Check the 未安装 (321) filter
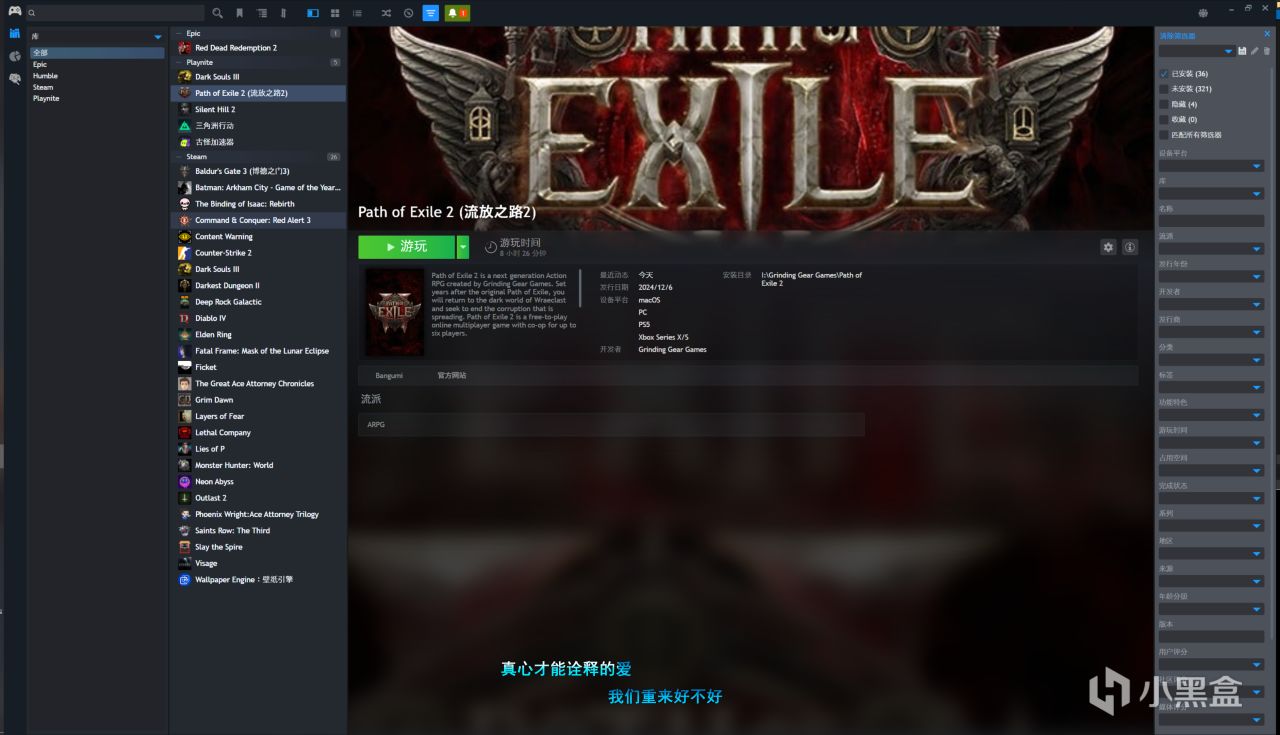The width and height of the screenshot is (1280, 735). [x=1164, y=89]
